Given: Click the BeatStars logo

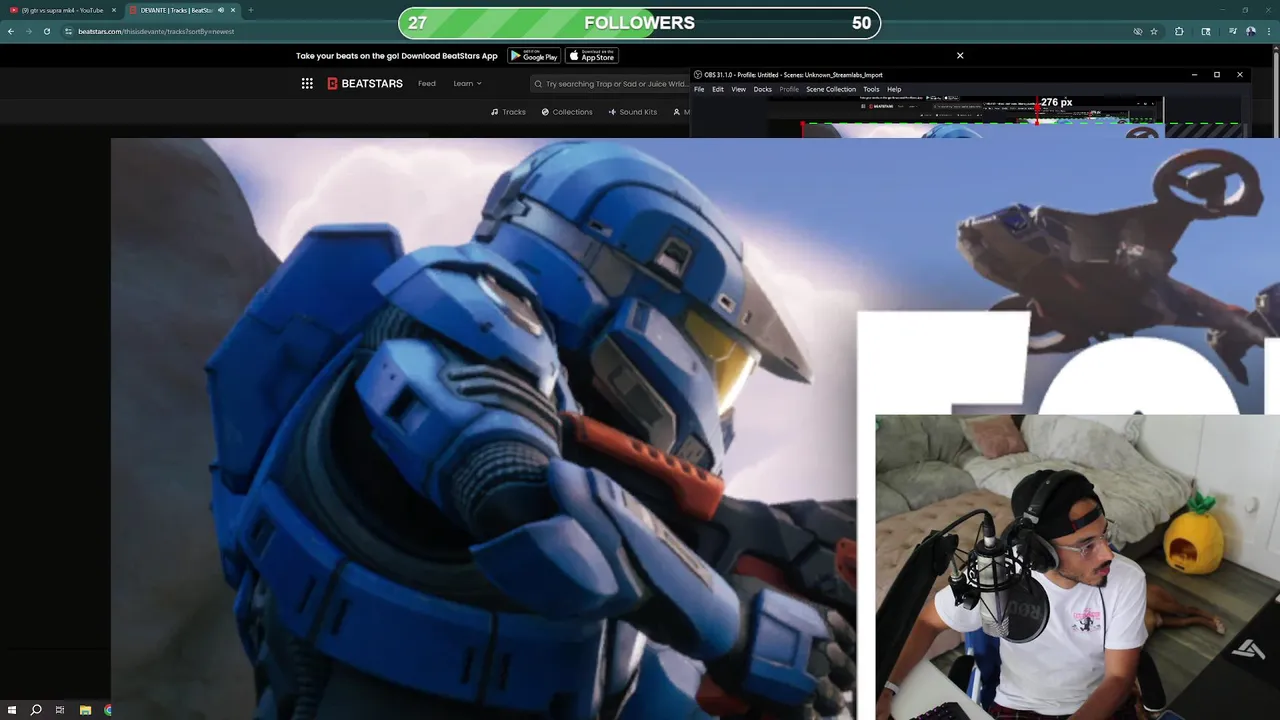Looking at the screenshot, I should click(x=365, y=84).
